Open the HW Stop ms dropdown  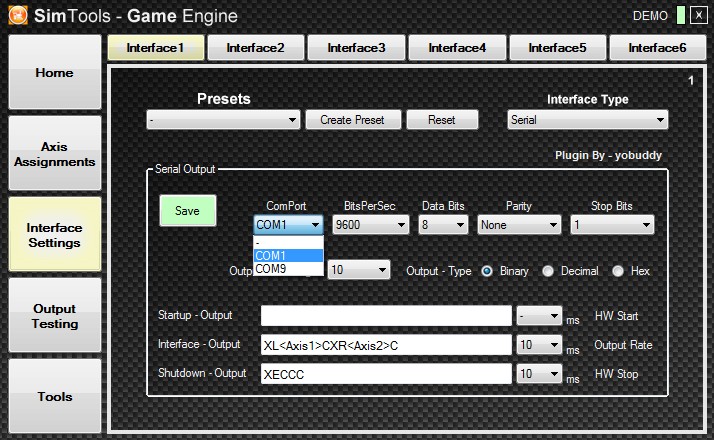539,374
